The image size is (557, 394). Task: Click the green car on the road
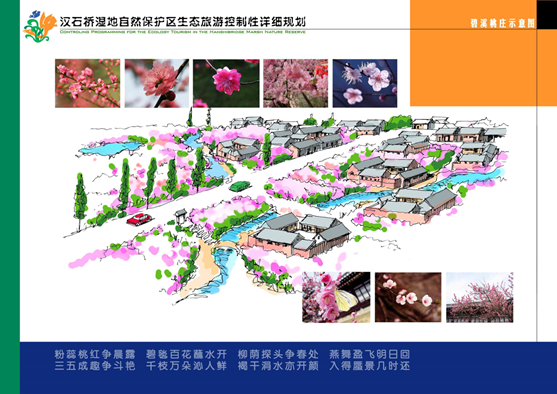point(240,186)
